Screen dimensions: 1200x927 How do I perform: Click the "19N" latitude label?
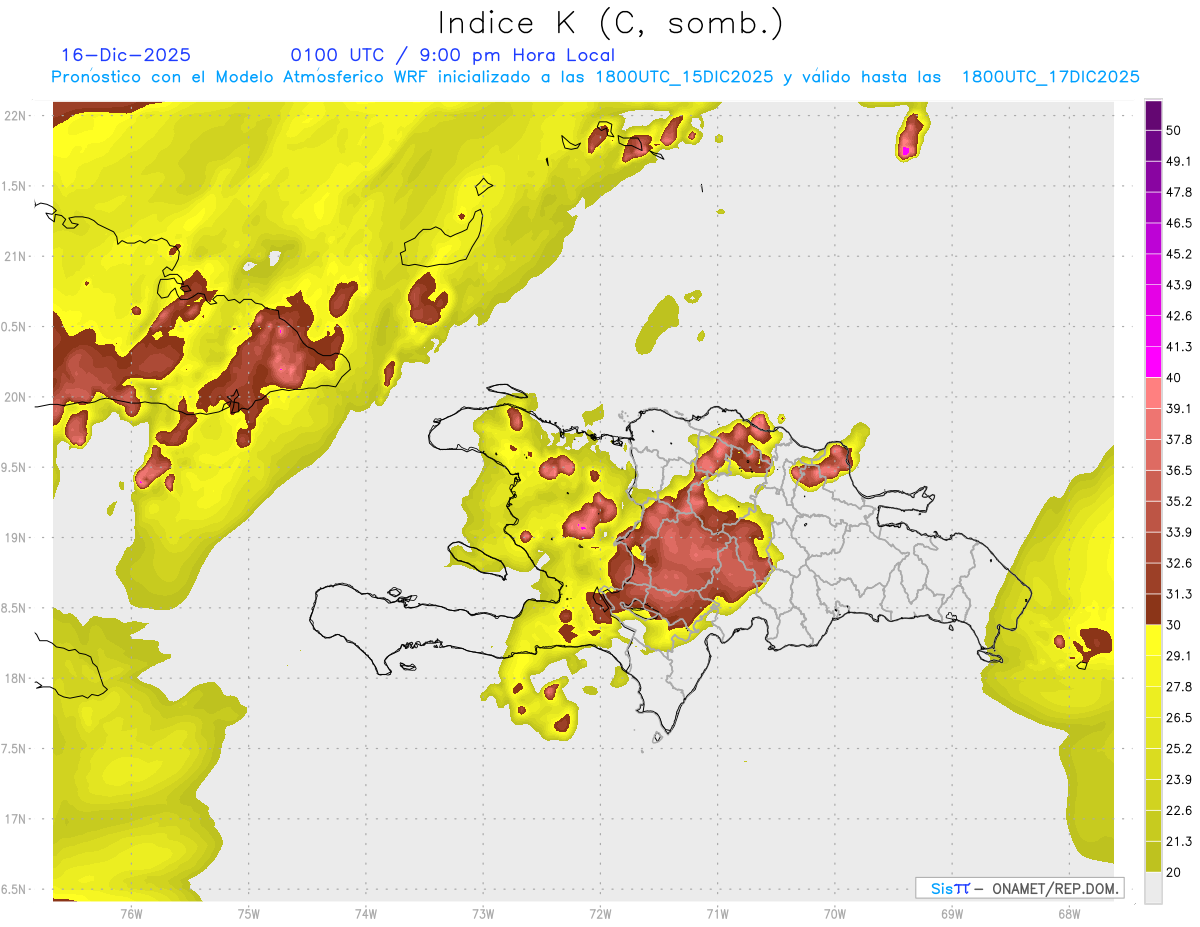16,538
